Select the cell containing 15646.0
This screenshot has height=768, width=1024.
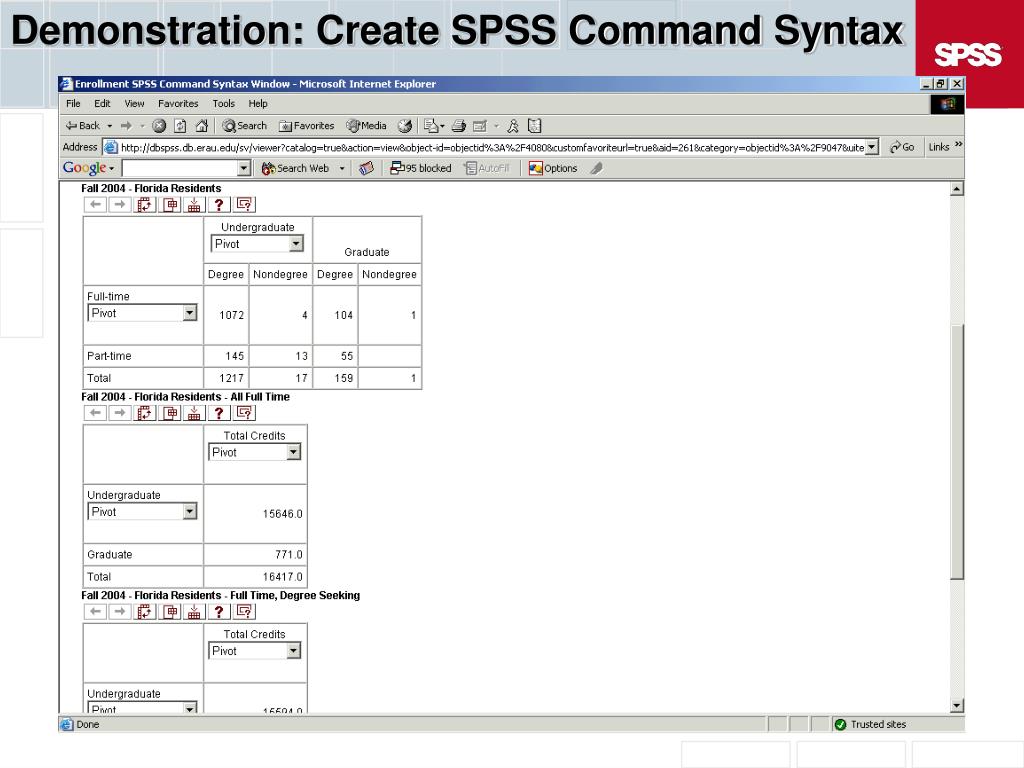click(x=255, y=513)
